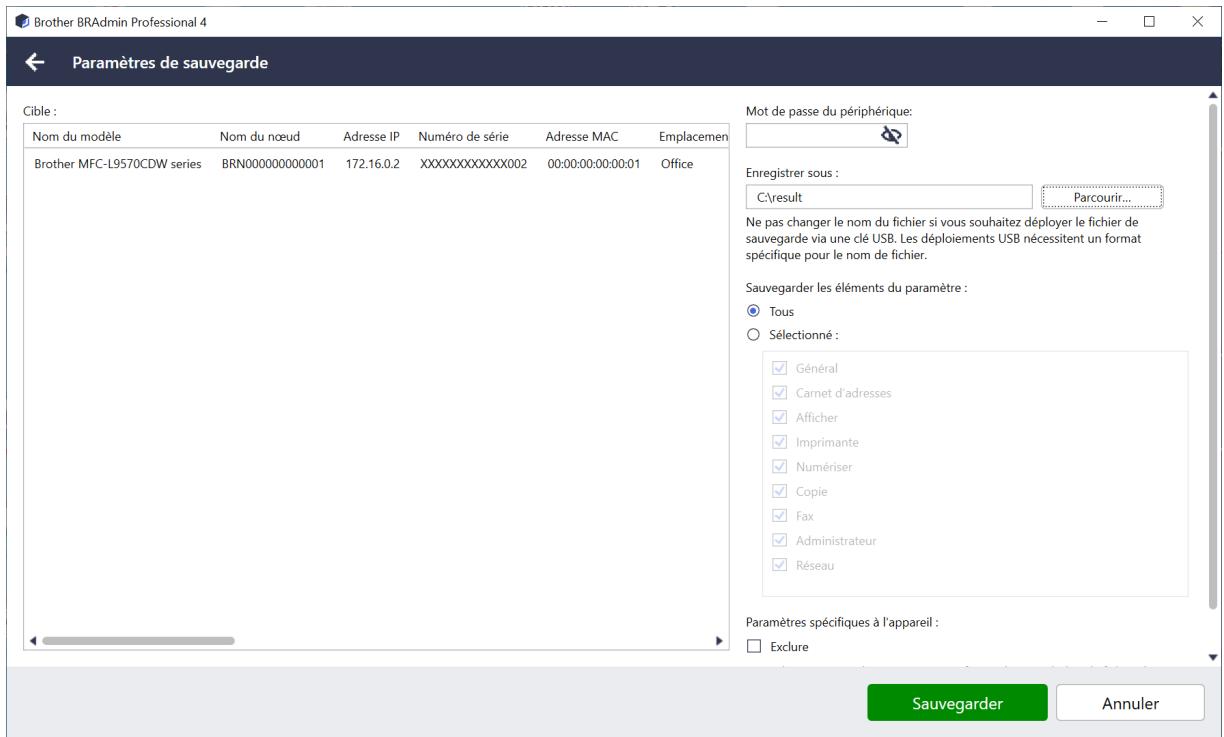Screen dimensions: 1224x737
Task: Click the Parcourir... button
Action: tap(1102, 197)
